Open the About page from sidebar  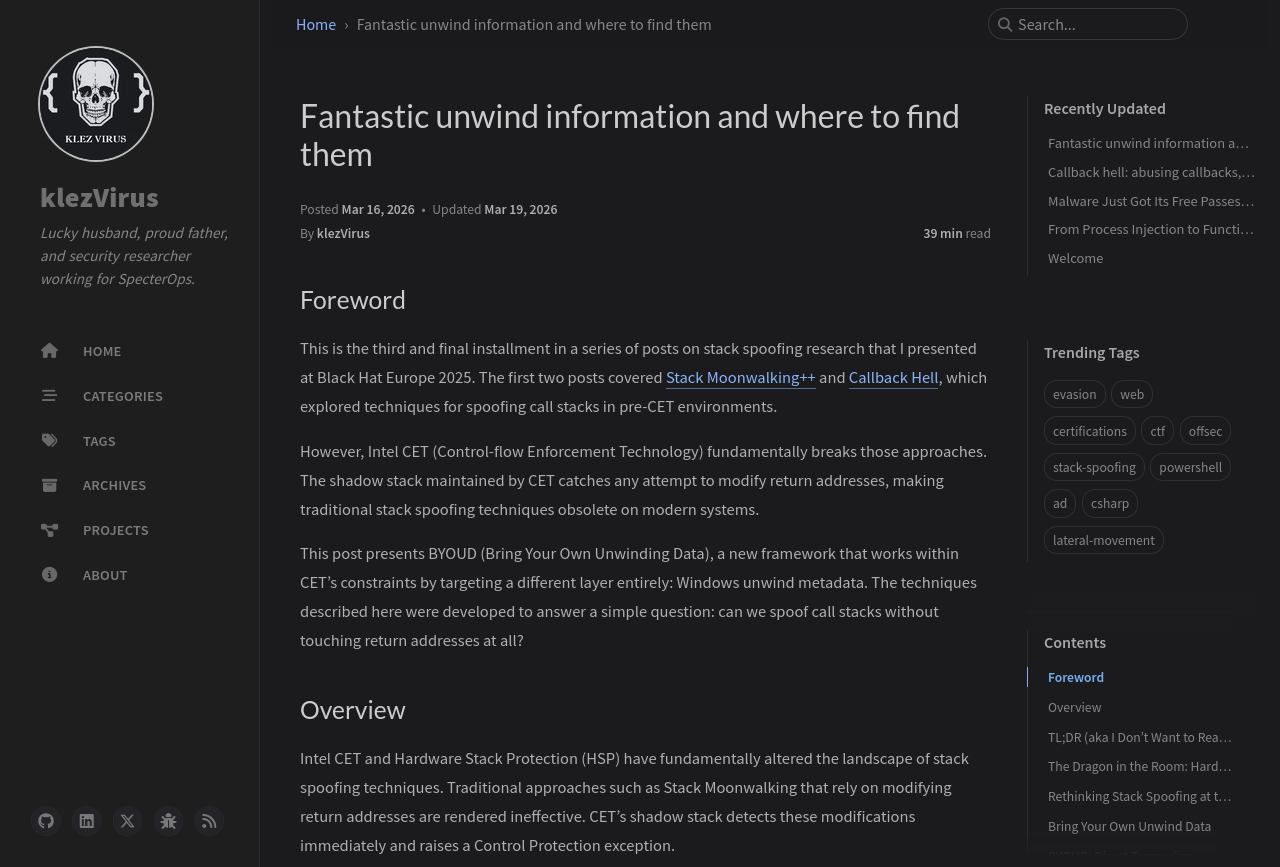coord(105,575)
